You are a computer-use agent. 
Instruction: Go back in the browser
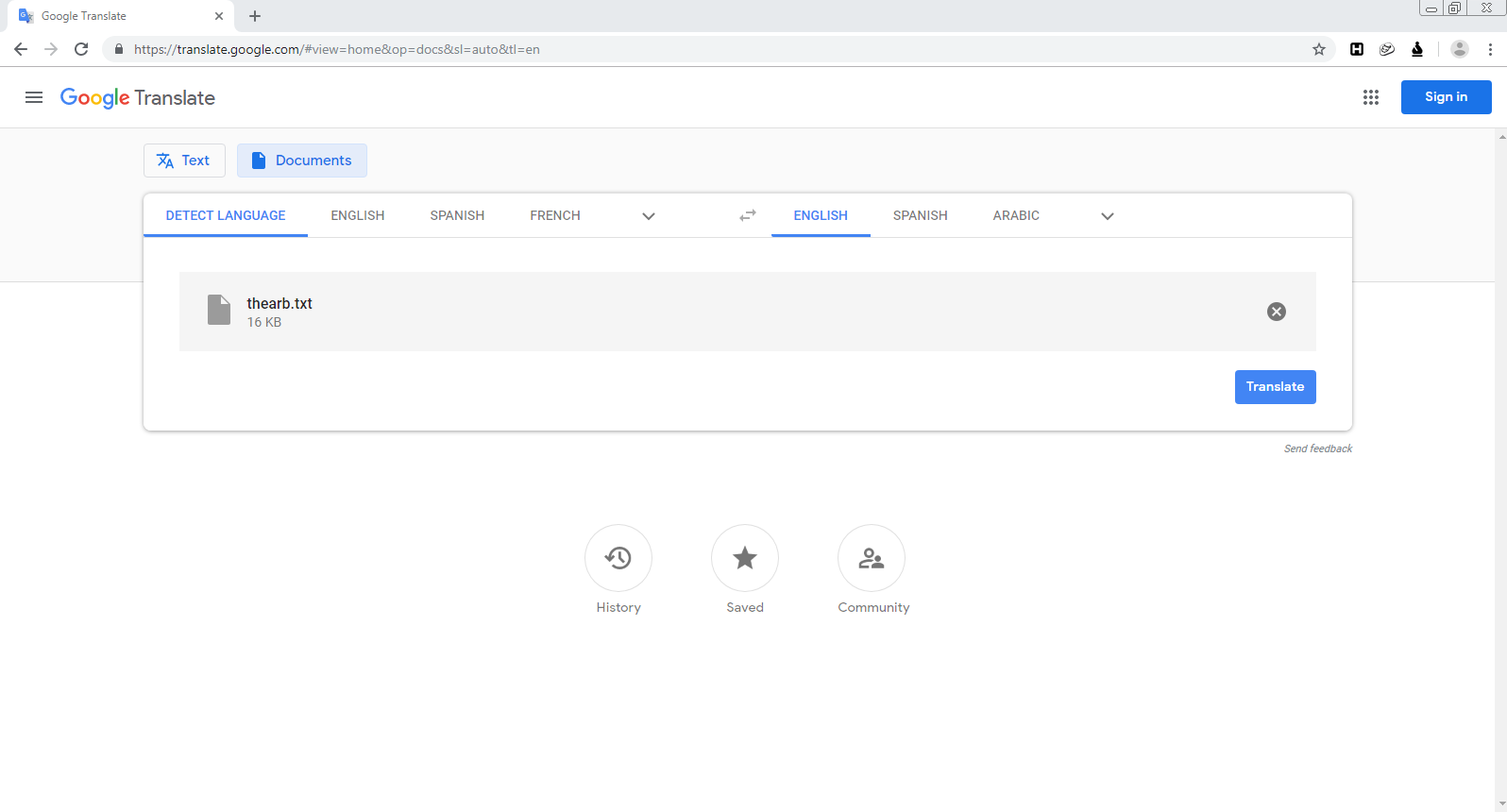point(21,49)
